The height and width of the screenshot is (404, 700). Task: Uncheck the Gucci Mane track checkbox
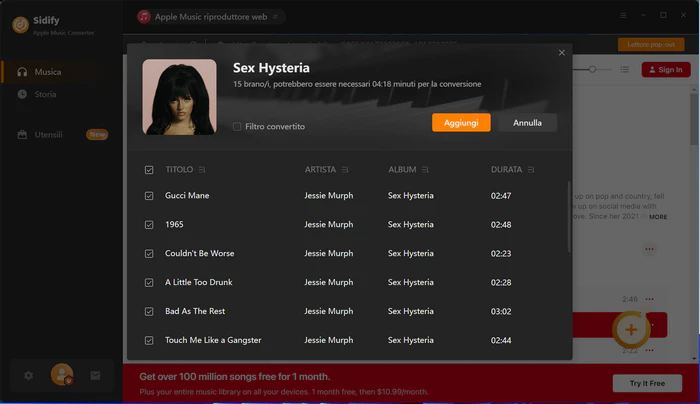click(149, 196)
